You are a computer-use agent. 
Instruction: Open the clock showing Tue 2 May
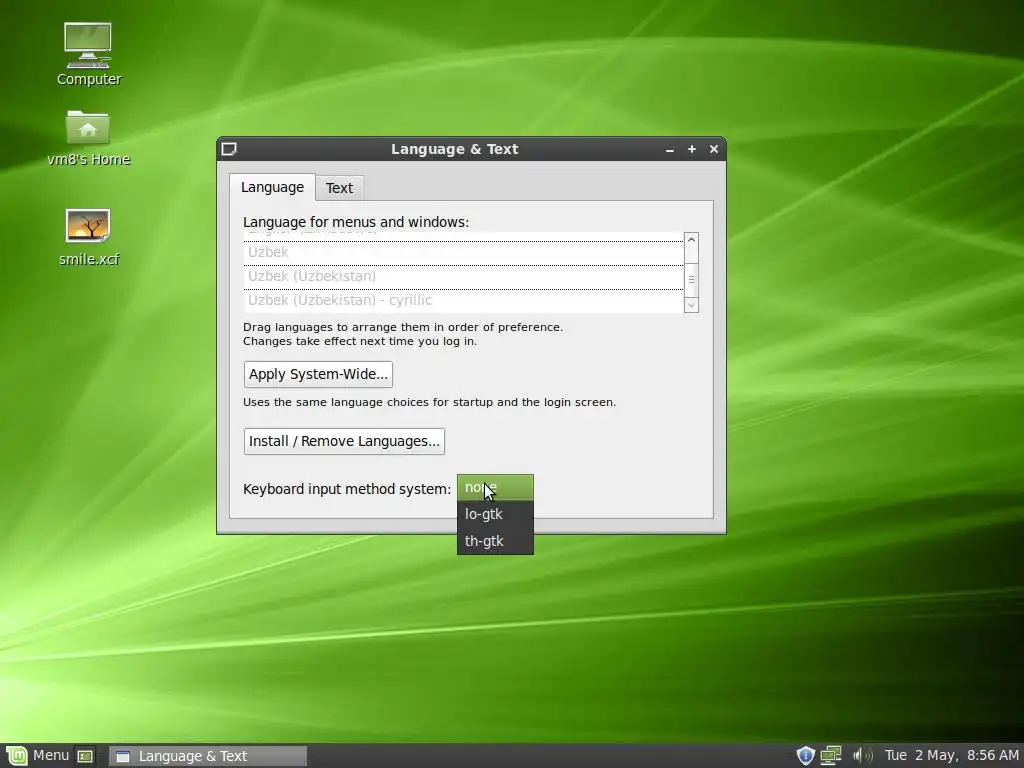(x=951, y=756)
